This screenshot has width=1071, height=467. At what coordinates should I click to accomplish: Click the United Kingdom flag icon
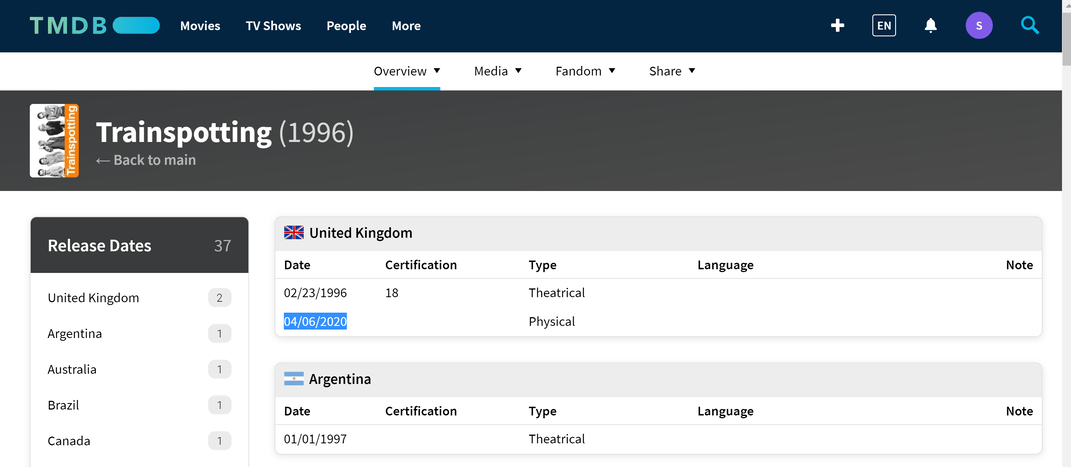pos(294,233)
